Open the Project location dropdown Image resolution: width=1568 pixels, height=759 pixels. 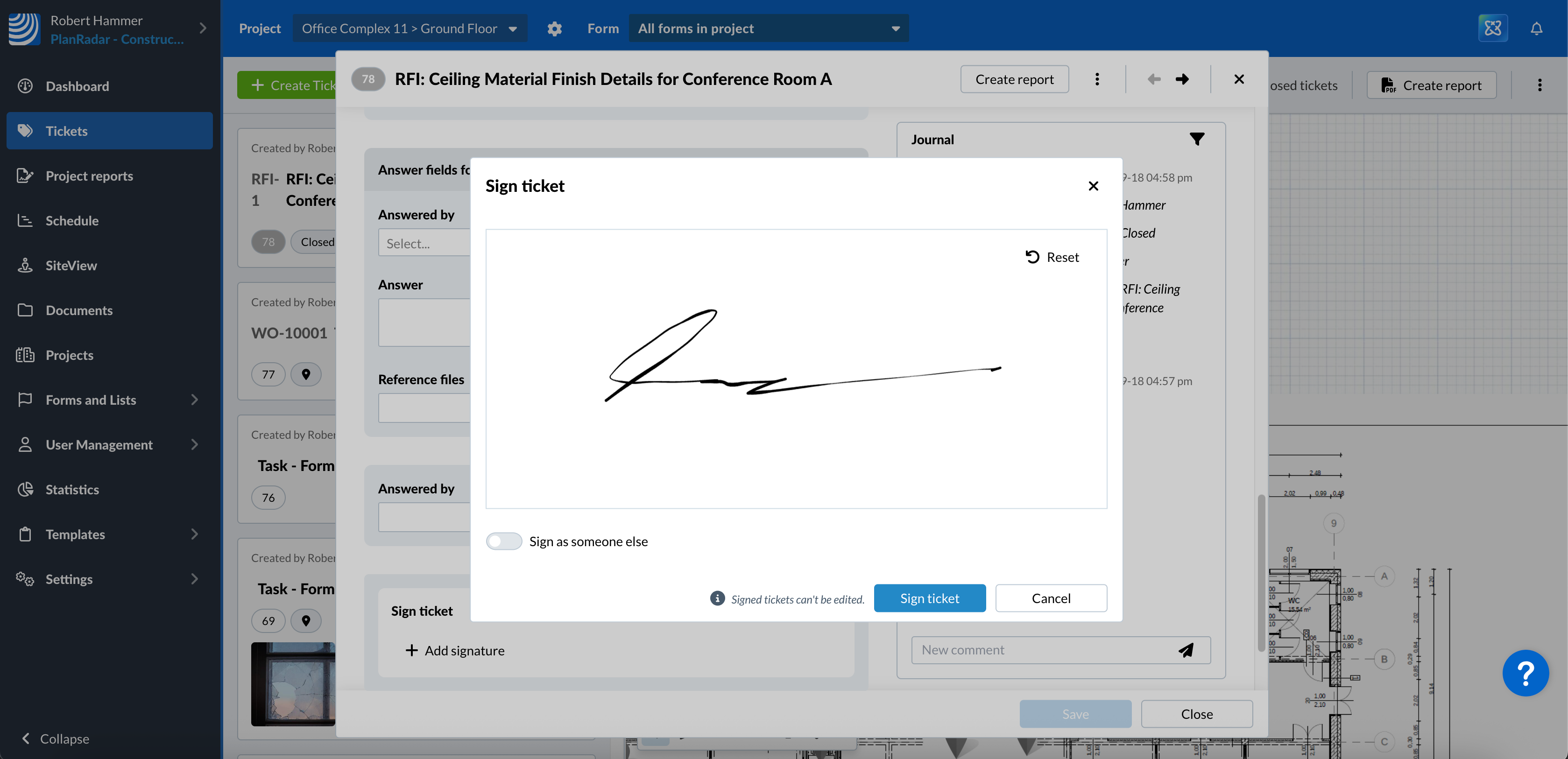(410, 28)
